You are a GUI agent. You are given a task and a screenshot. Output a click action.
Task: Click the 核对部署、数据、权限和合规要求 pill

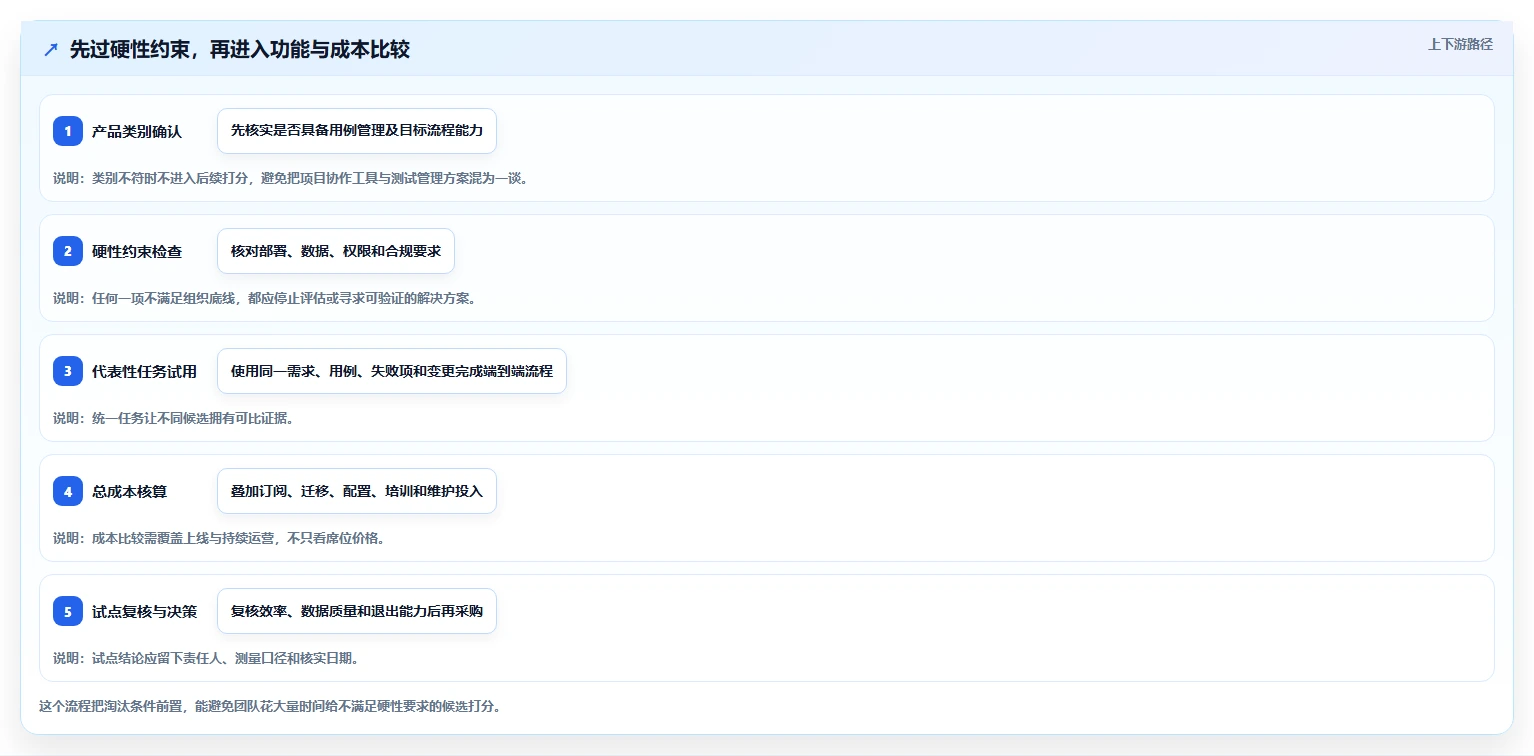(336, 251)
